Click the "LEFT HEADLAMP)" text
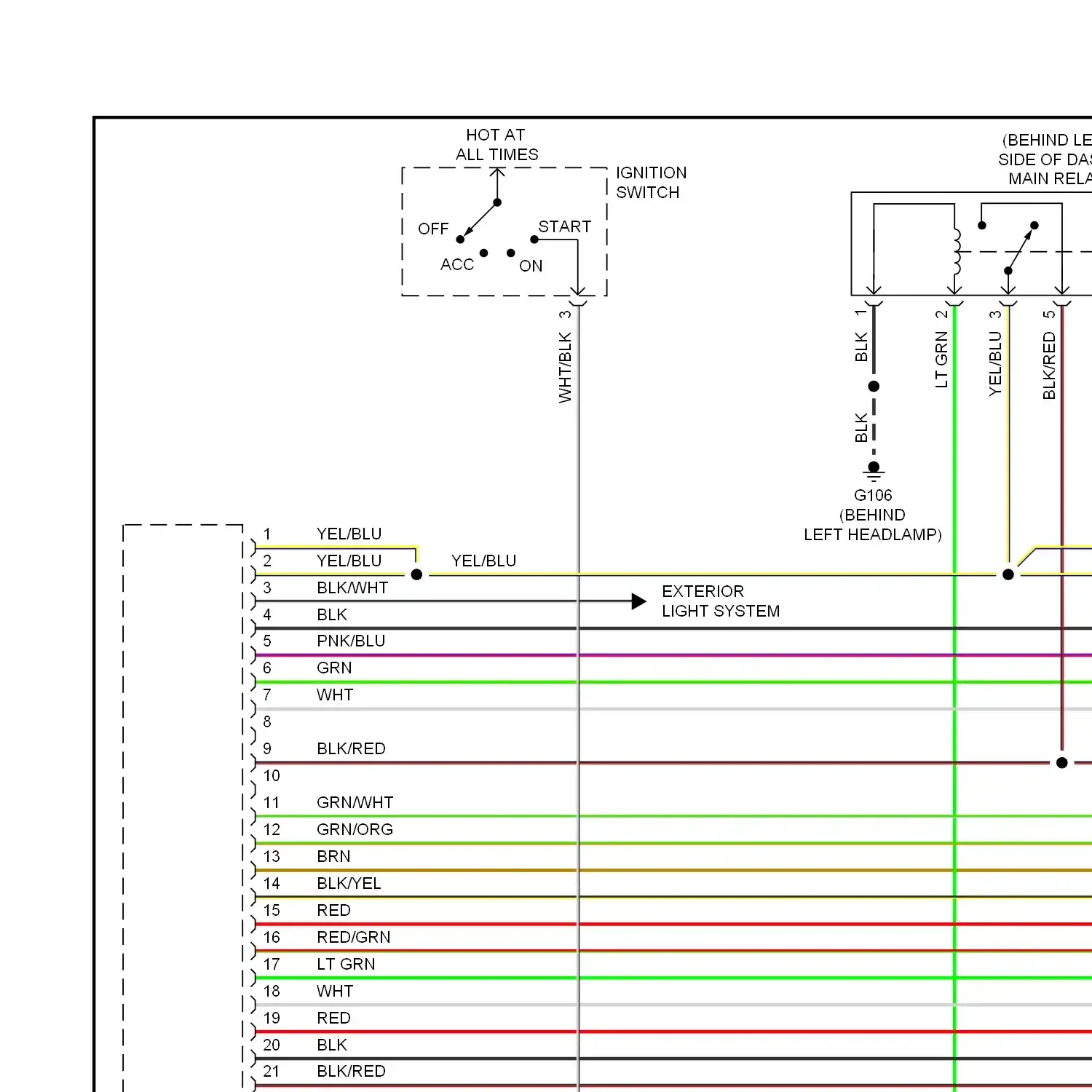The image size is (1092, 1092). pyautogui.click(x=873, y=535)
